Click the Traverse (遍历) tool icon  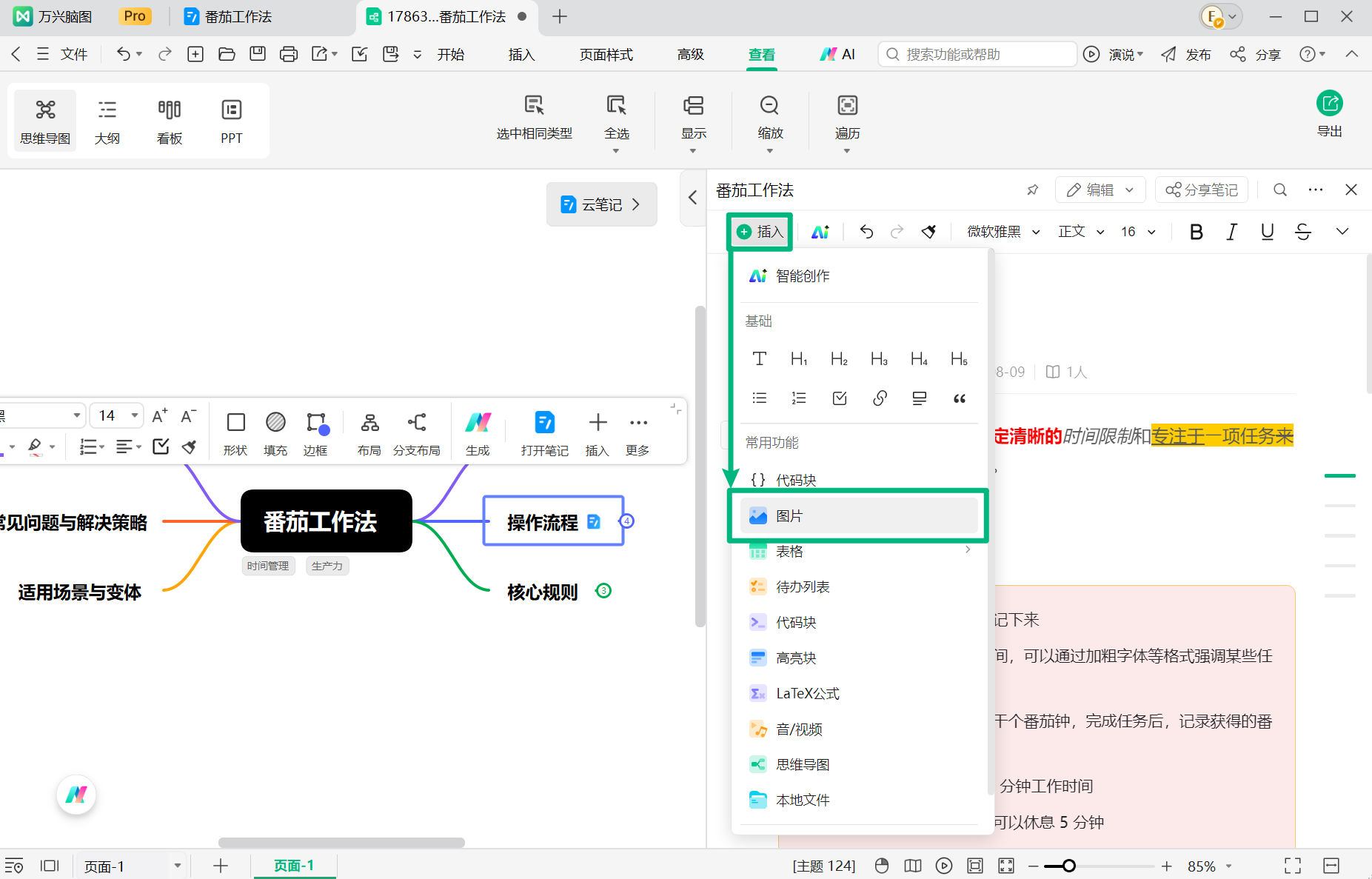click(x=847, y=105)
